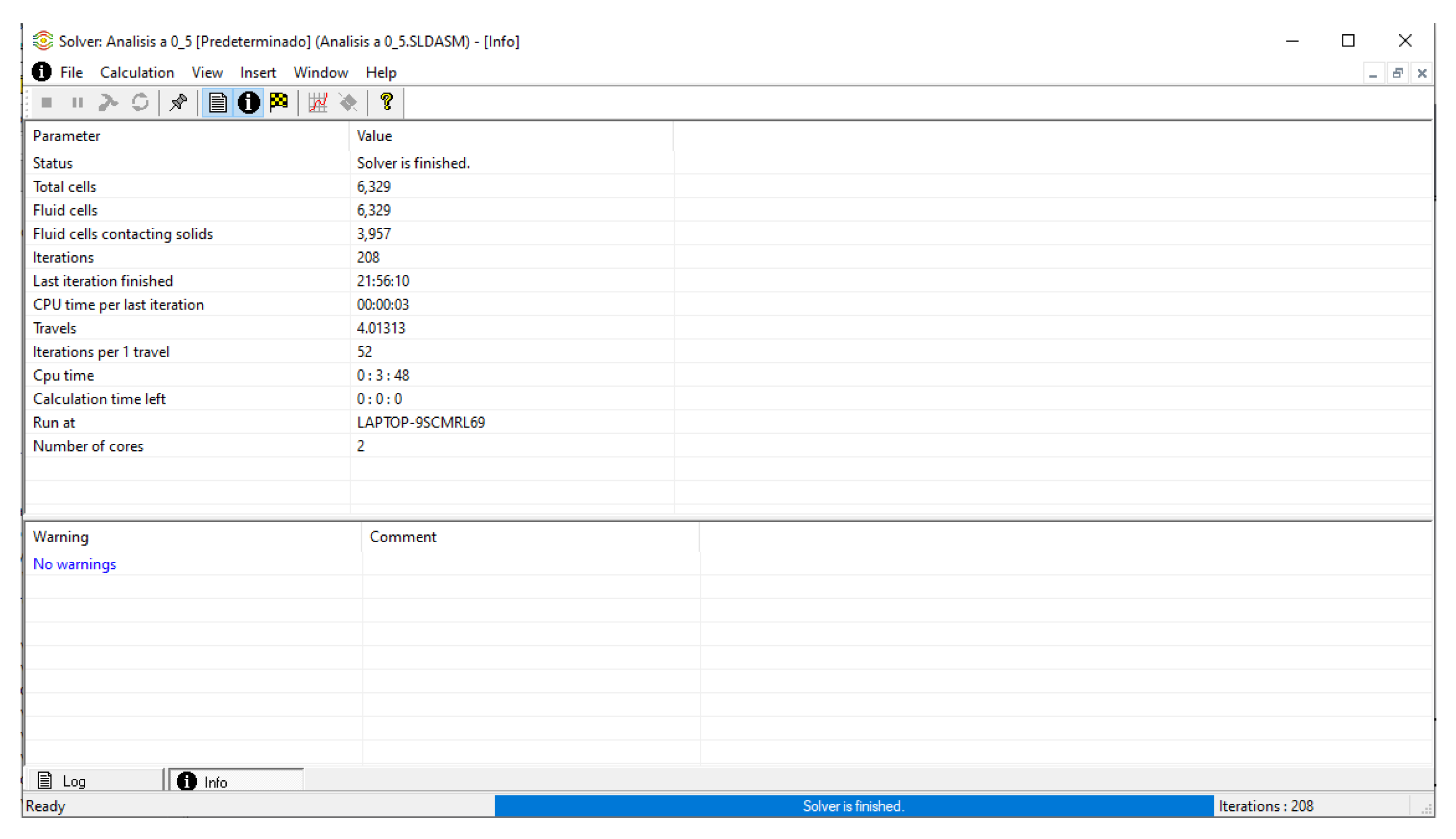This screenshot has width=1456, height=839.
Task: Select the Info tab at bottom
Action: 215,782
